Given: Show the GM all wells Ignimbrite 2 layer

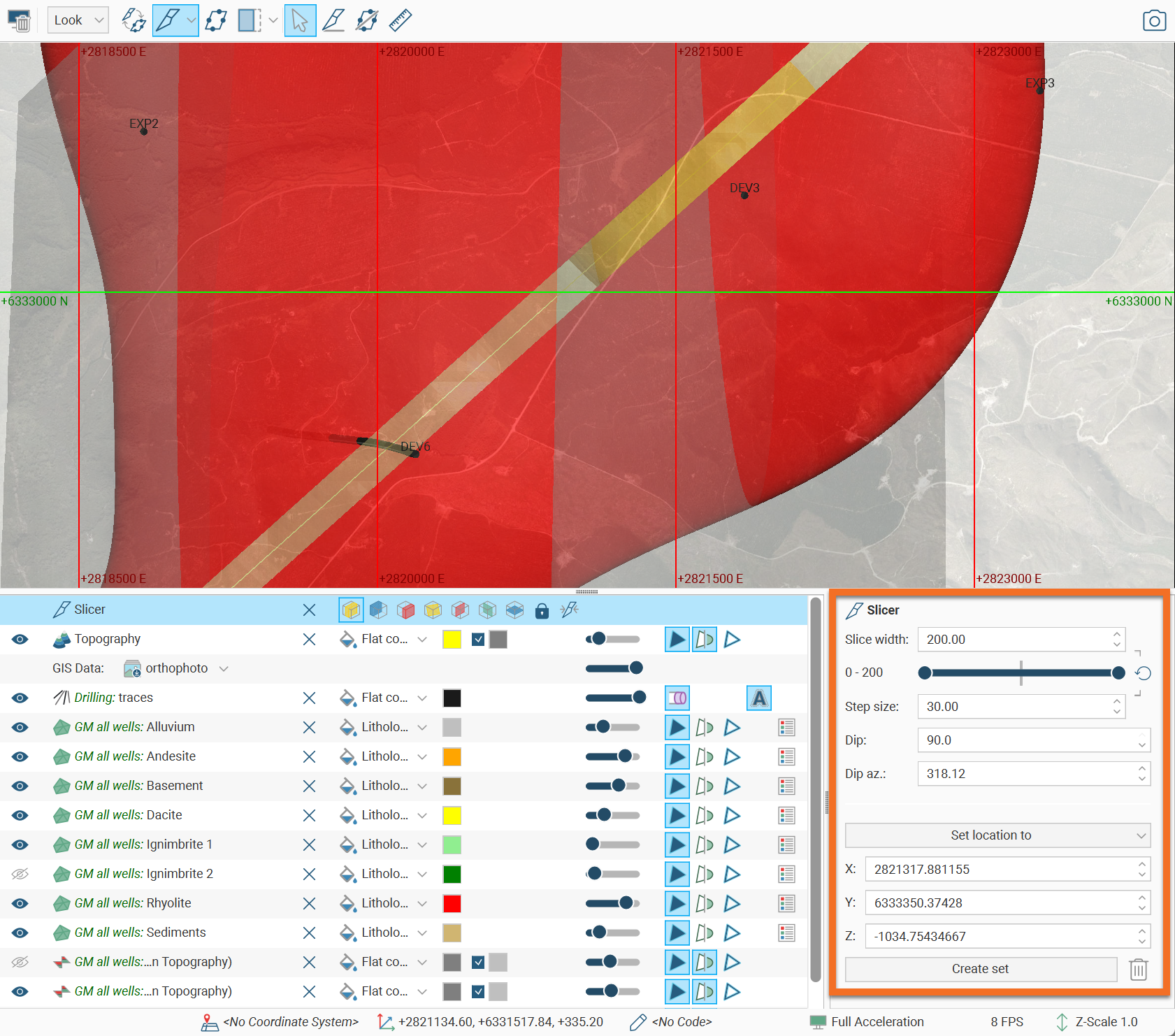Looking at the screenshot, I should click(20, 874).
